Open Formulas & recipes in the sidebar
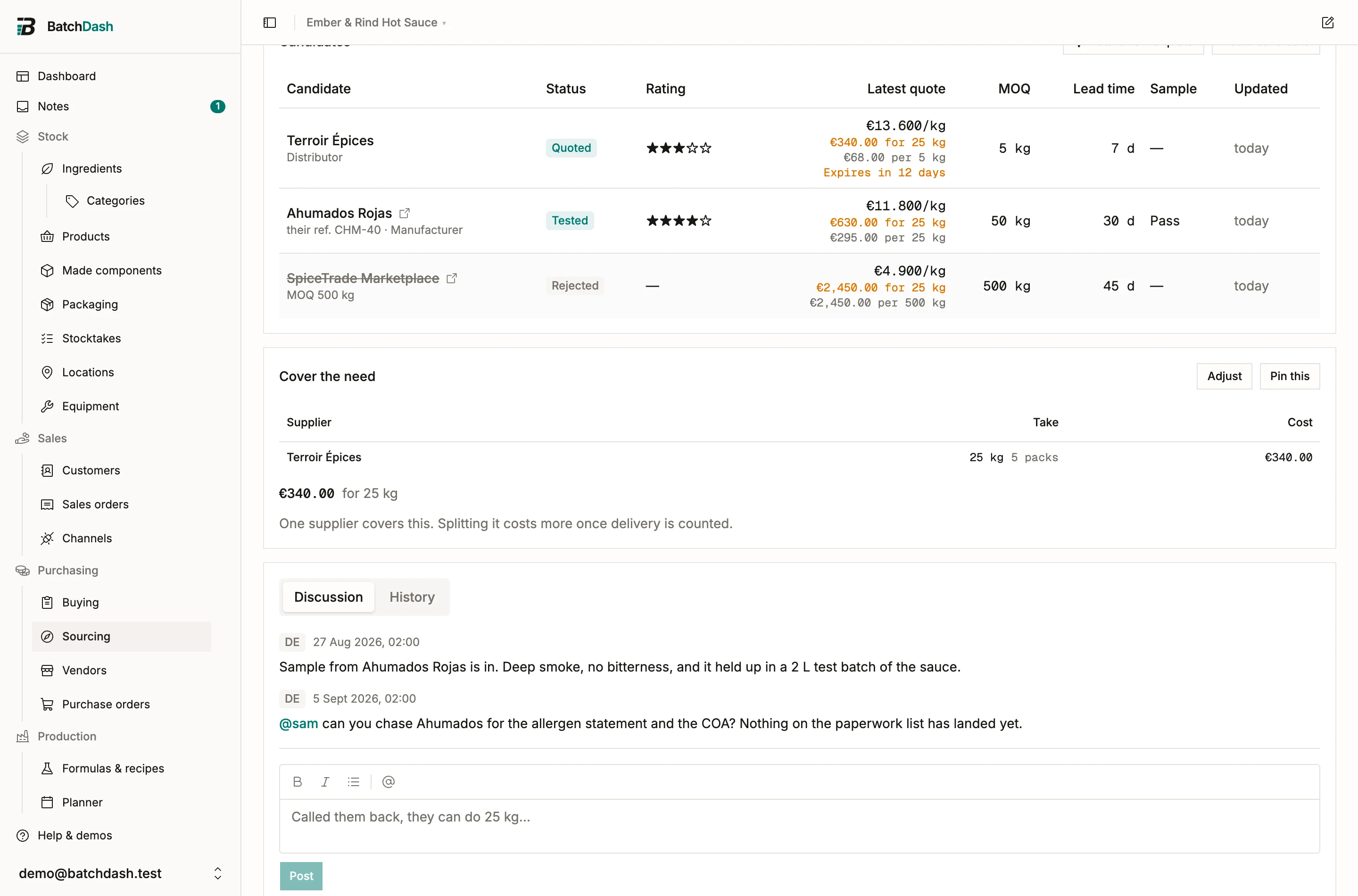Image resolution: width=1358 pixels, height=896 pixels. point(121,769)
